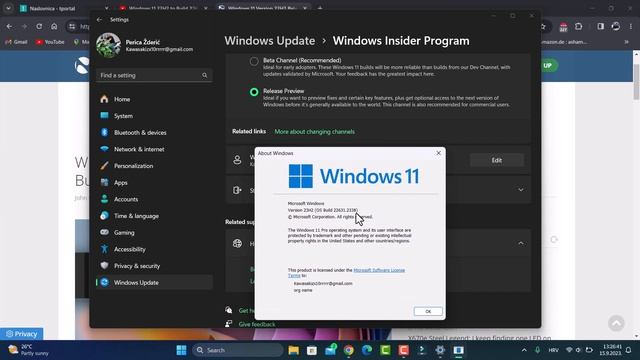
Task: Open Accounts settings page
Action: click(154, 199)
